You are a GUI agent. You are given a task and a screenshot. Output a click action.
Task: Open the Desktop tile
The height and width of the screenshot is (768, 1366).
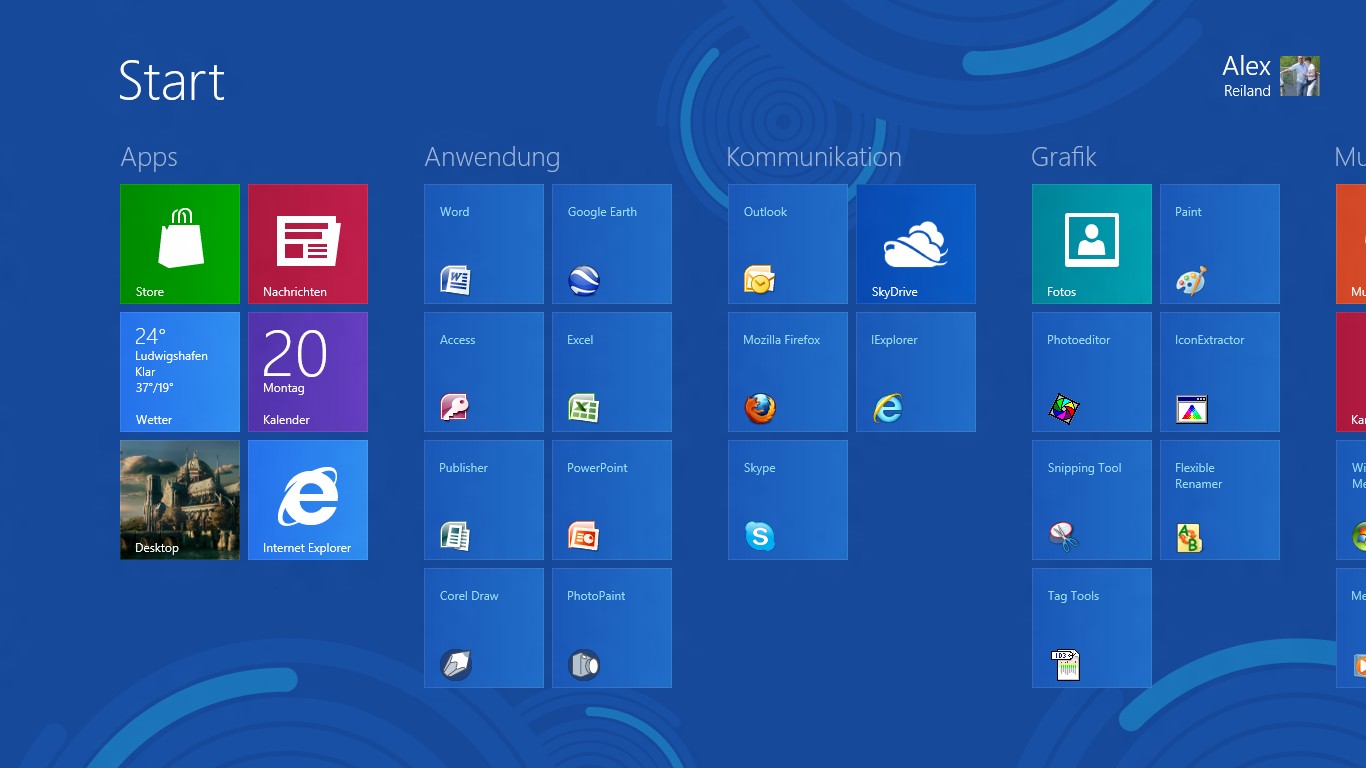[x=180, y=500]
